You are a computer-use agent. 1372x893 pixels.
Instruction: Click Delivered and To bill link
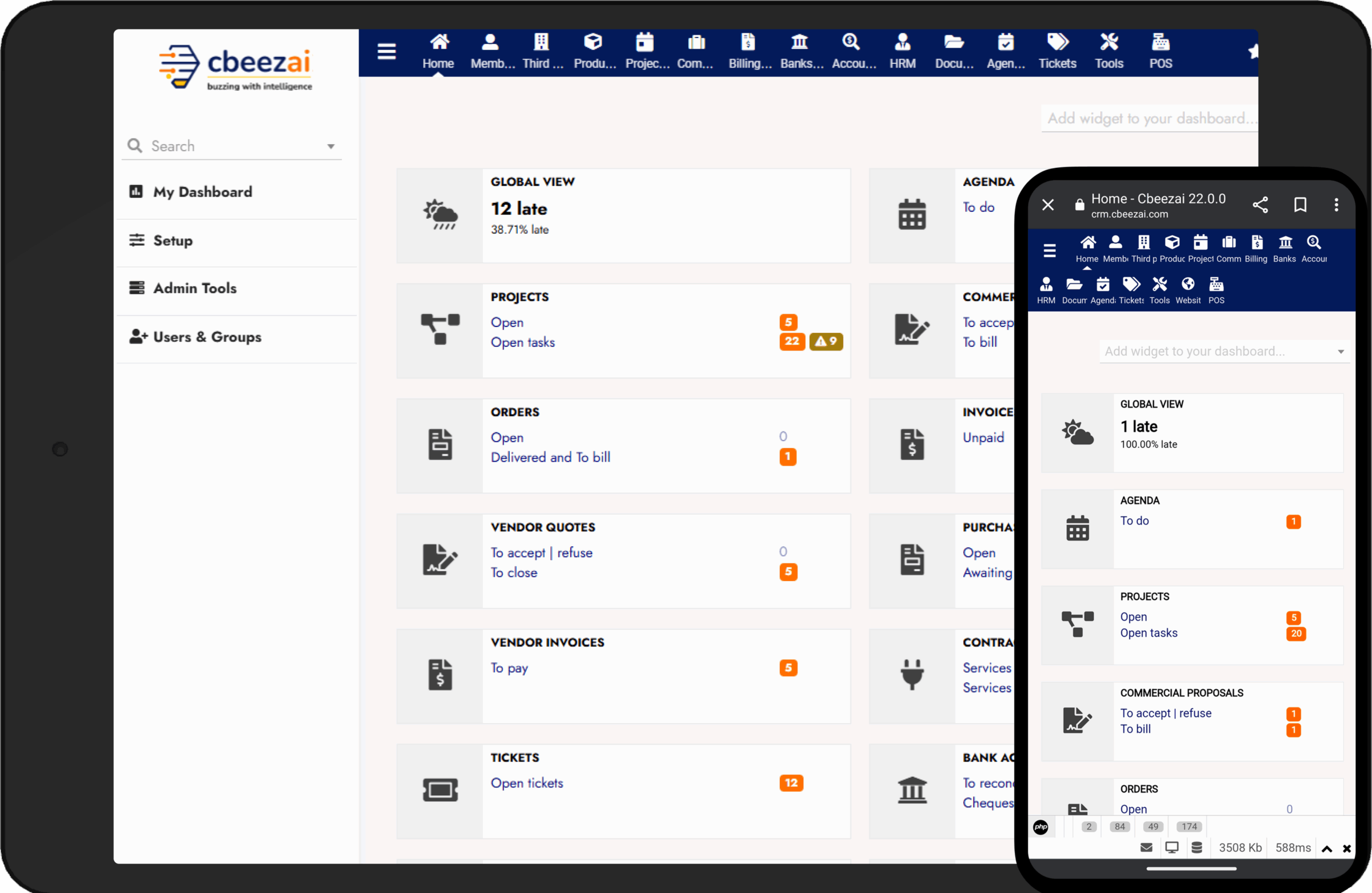point(550,457)
